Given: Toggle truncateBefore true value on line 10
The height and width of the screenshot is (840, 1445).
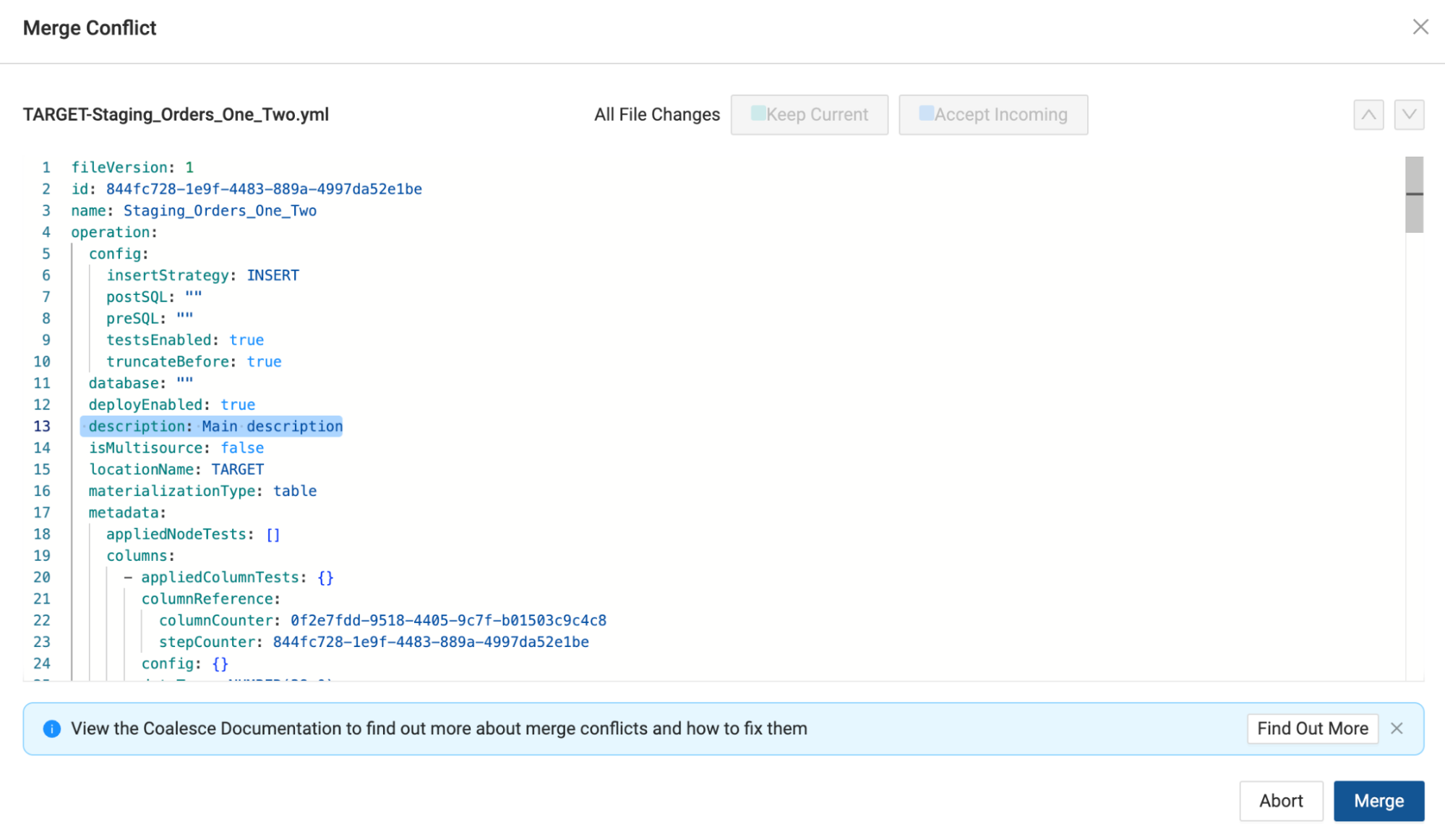Looking at the screenshot, I should pos(263,361).
